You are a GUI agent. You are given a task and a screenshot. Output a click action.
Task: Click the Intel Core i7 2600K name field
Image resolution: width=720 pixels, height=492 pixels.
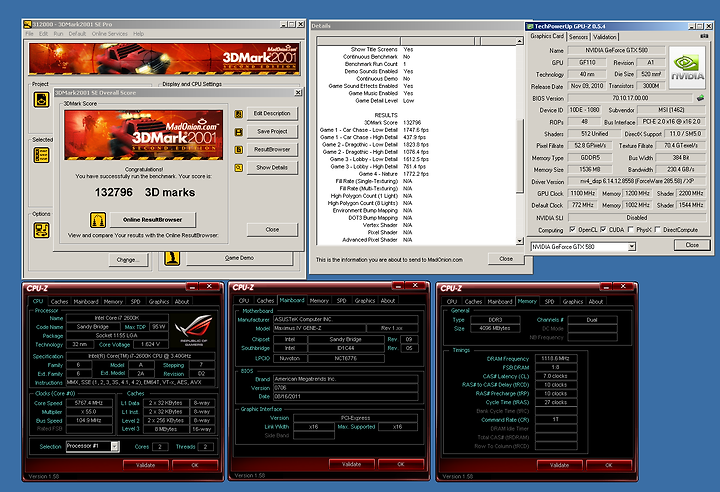pos(117,318)
